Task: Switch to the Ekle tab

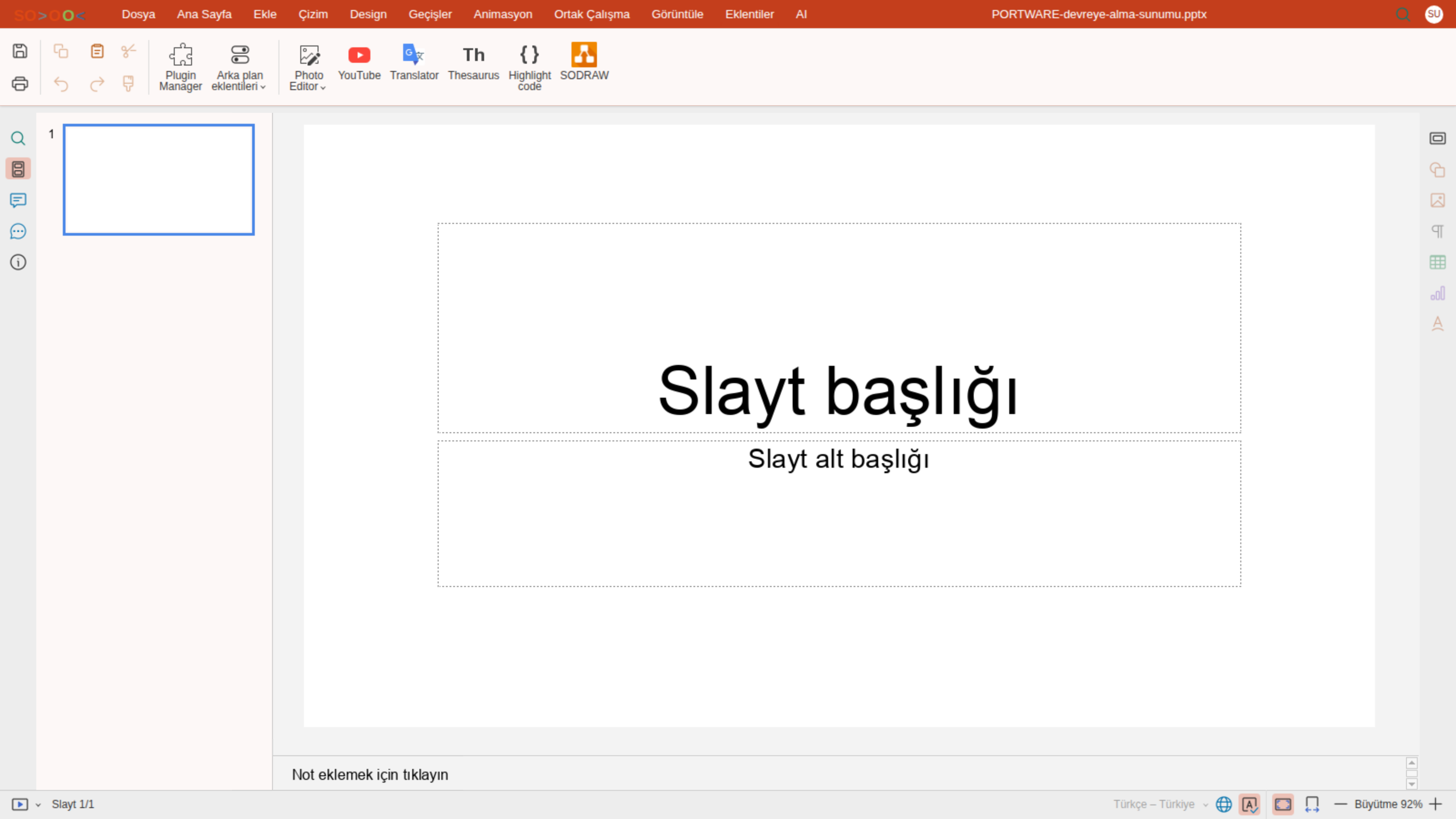Action: point(264,14)
